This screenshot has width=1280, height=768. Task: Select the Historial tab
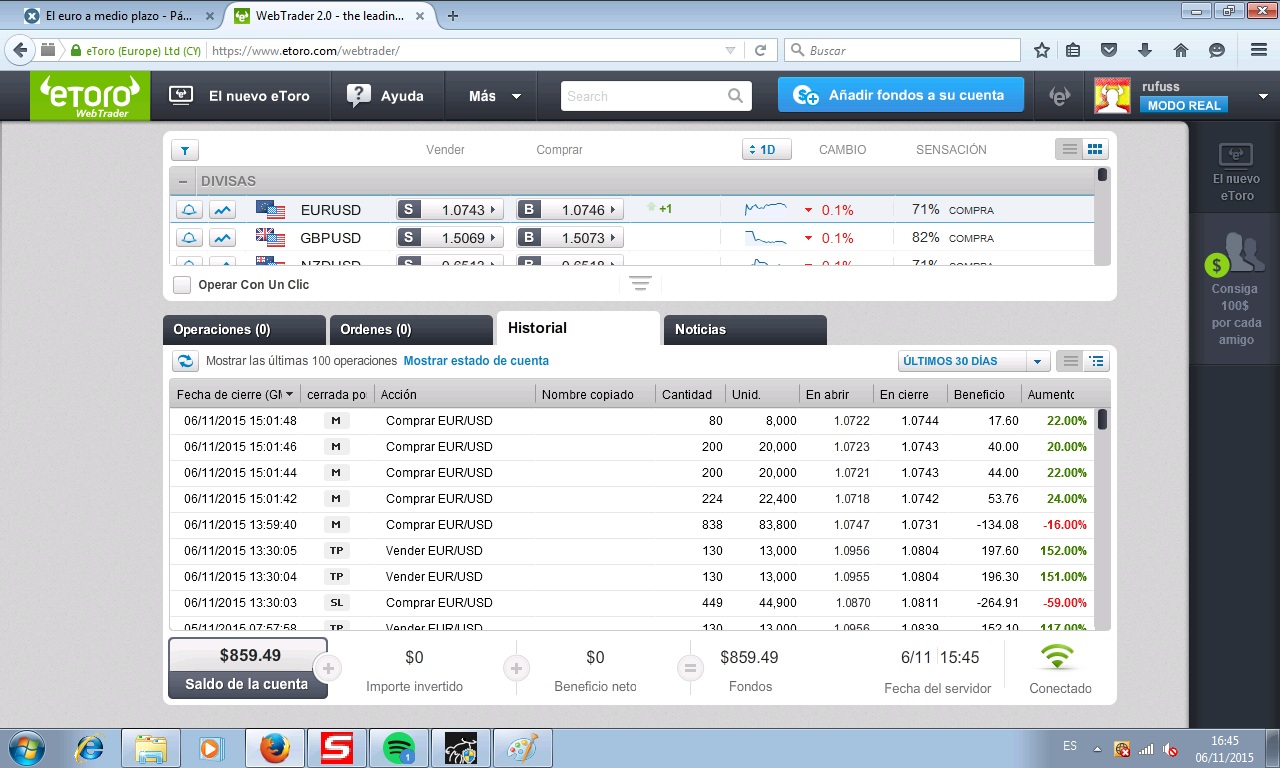click(578, 328)
